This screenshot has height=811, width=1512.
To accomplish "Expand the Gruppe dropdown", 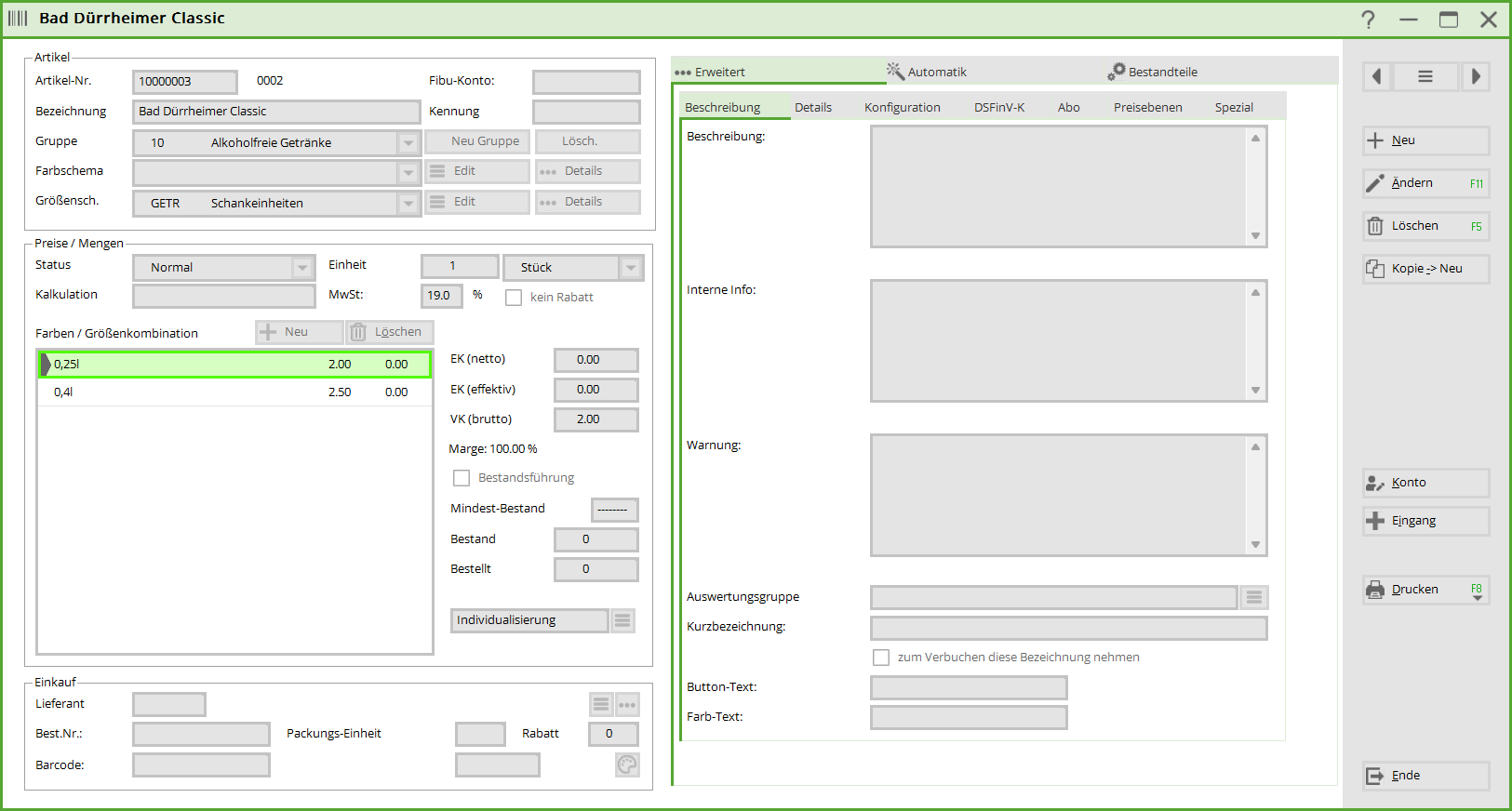I will click(408, 143).
